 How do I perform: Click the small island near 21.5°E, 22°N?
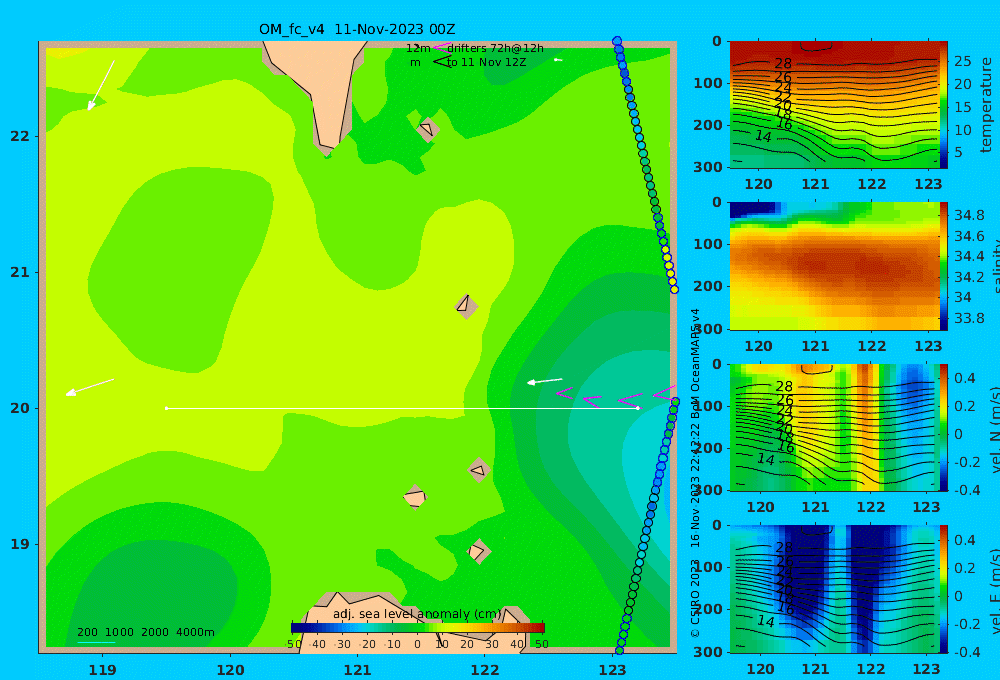428,129
